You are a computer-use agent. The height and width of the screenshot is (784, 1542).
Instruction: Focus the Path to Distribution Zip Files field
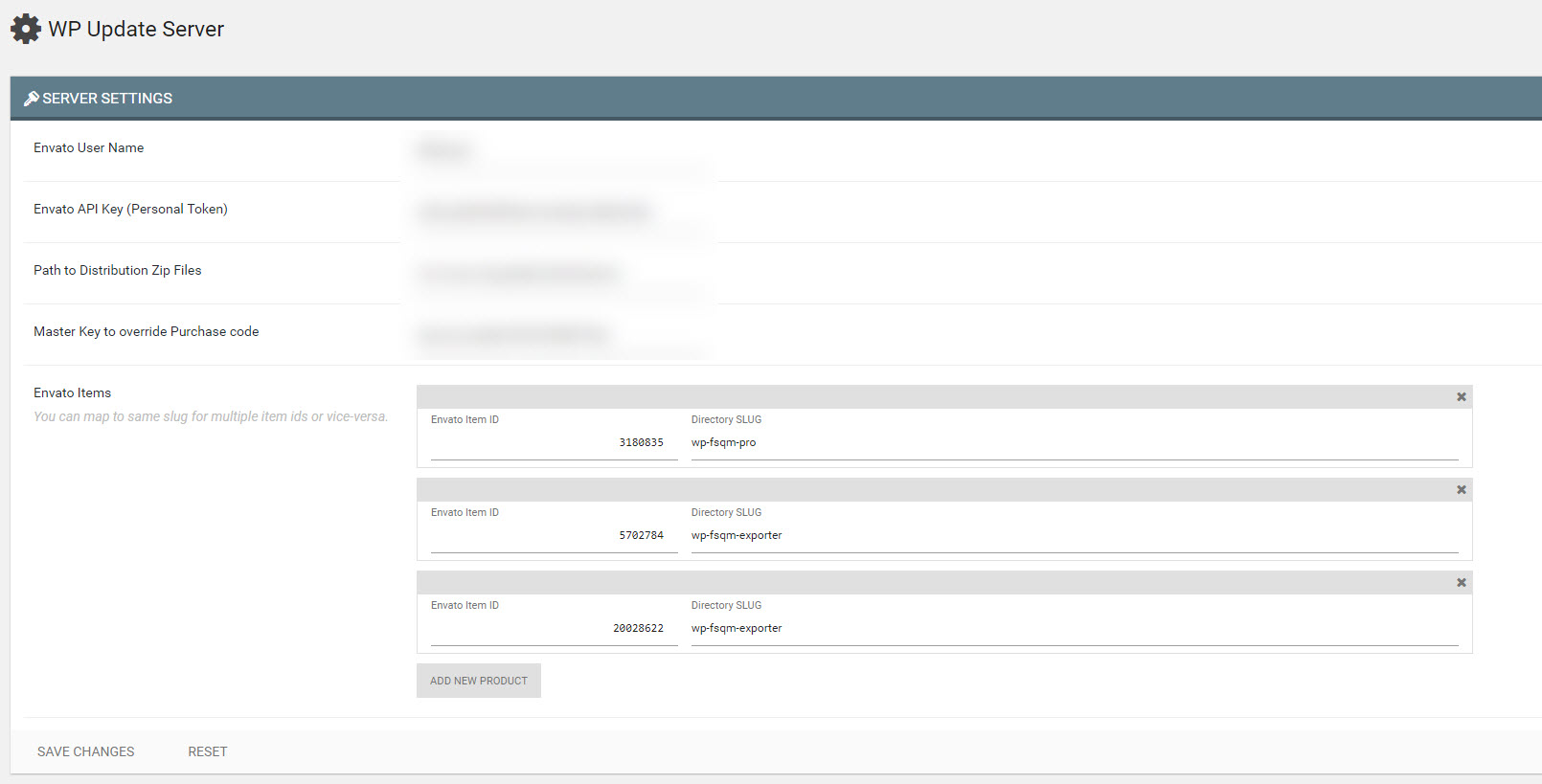(561, 274)
